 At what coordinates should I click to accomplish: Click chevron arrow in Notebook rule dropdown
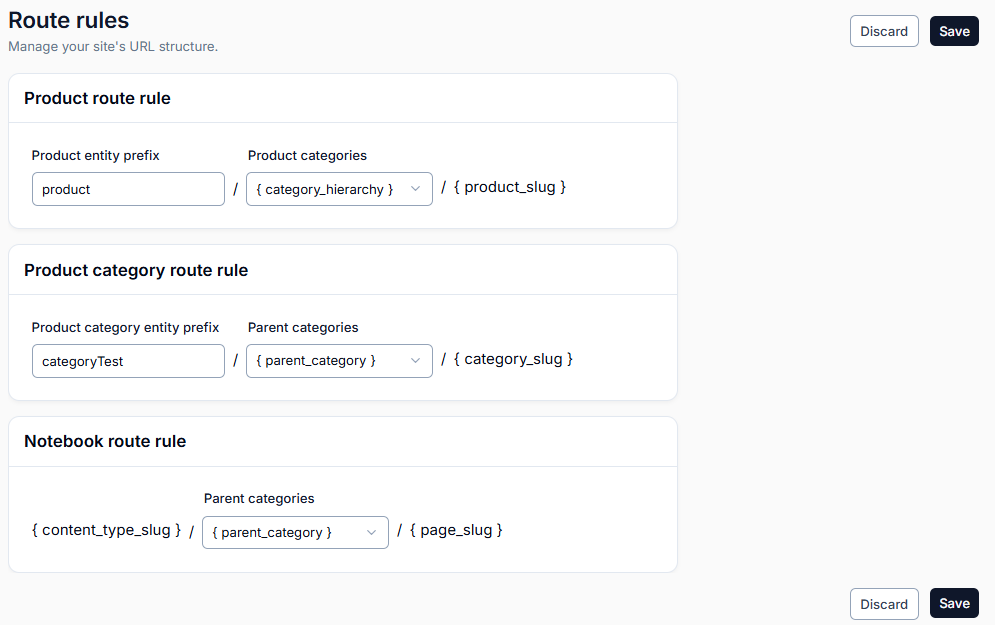371,532
